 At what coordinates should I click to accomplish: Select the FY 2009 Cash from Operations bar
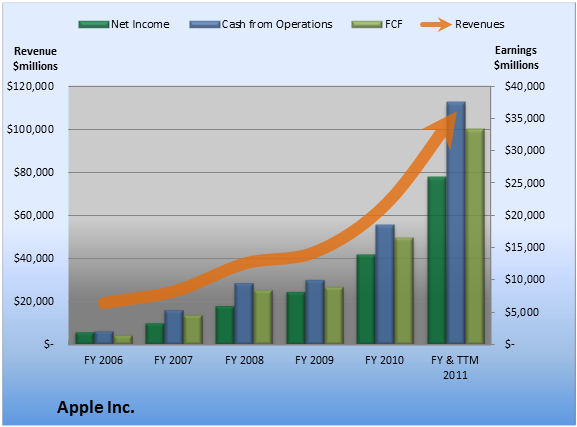[315, 312]
